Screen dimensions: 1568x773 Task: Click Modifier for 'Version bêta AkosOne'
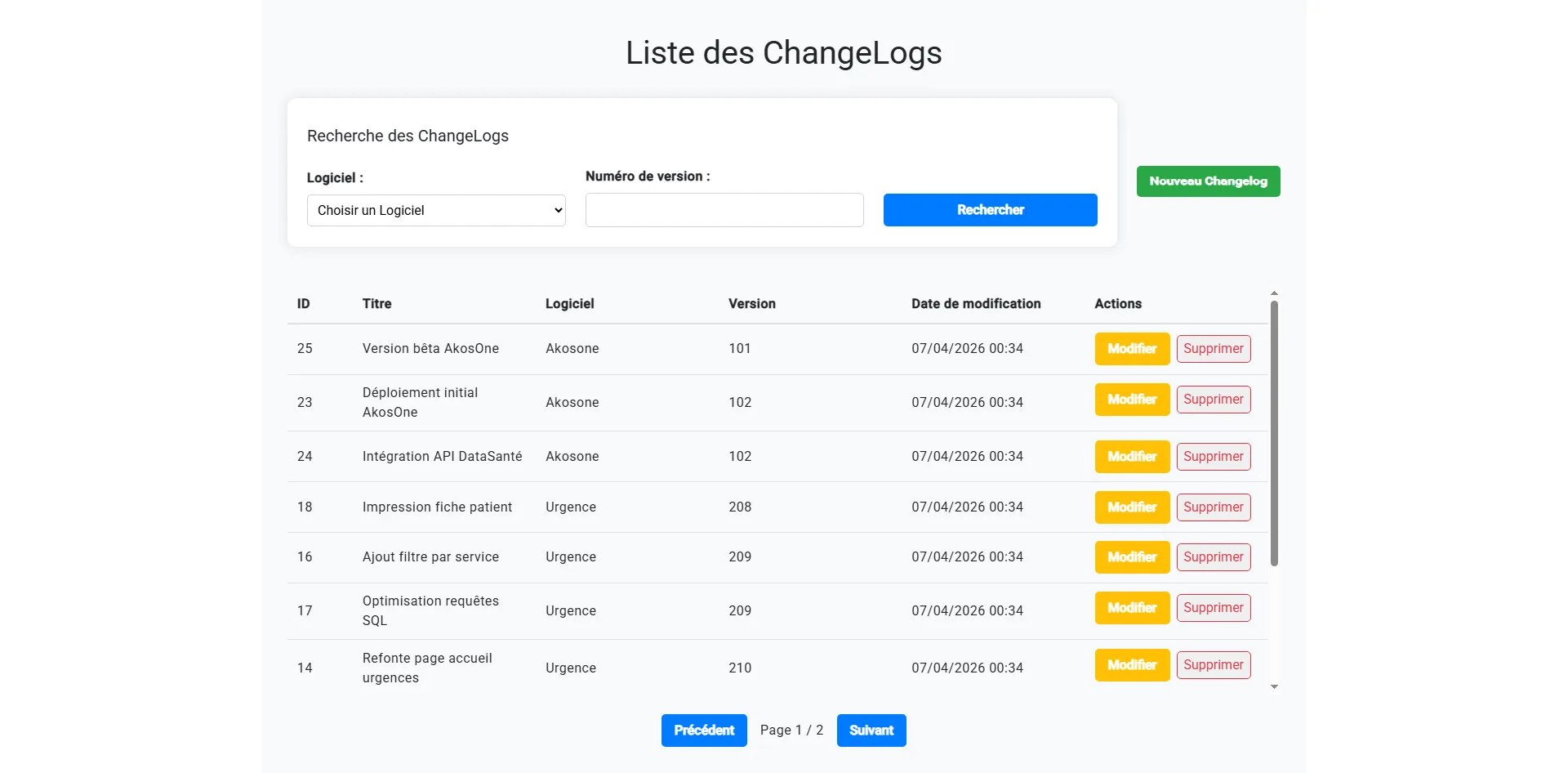point(1131,348)
